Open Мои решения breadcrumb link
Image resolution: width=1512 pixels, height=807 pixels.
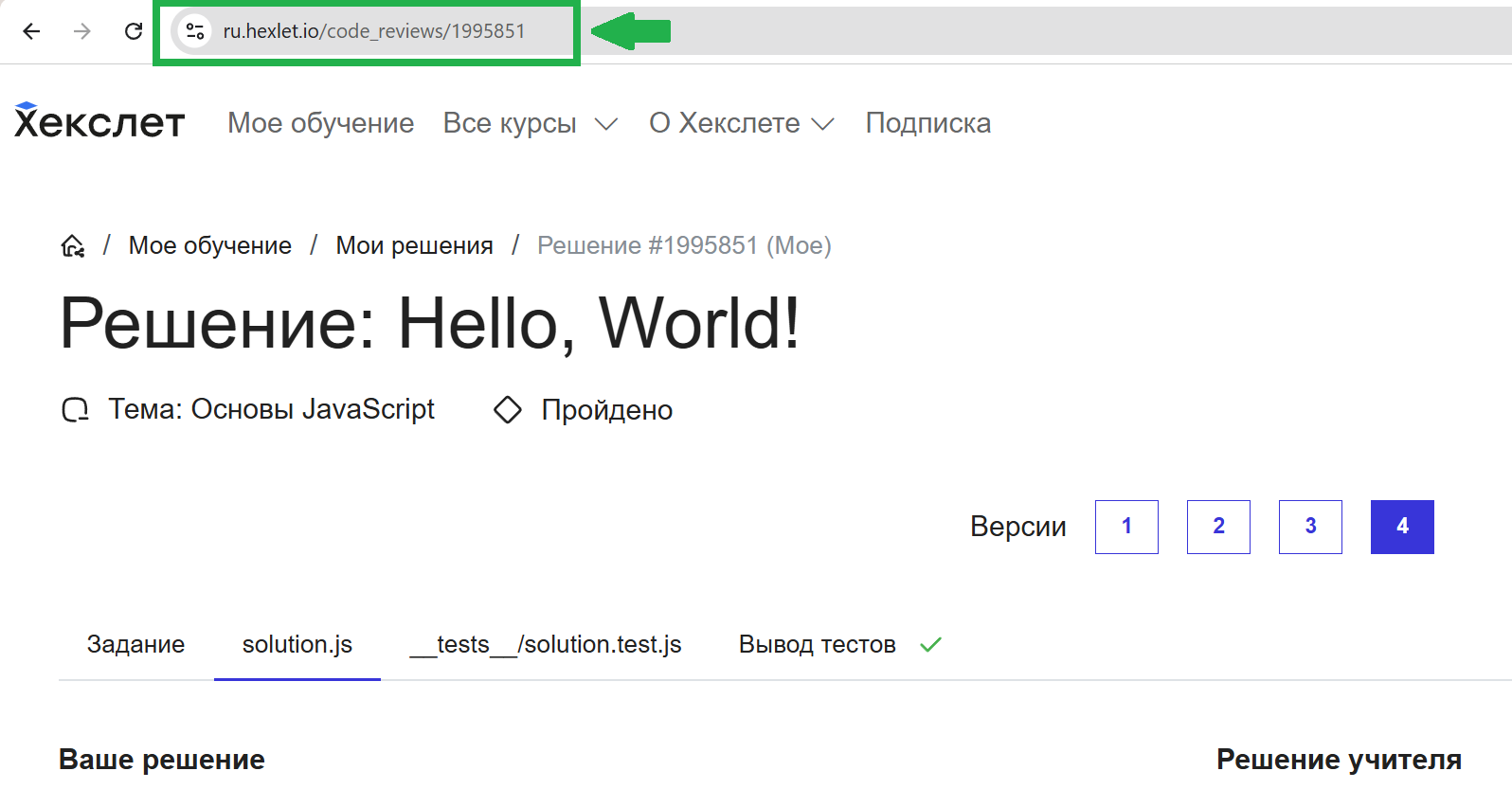(x=414, y=246)
